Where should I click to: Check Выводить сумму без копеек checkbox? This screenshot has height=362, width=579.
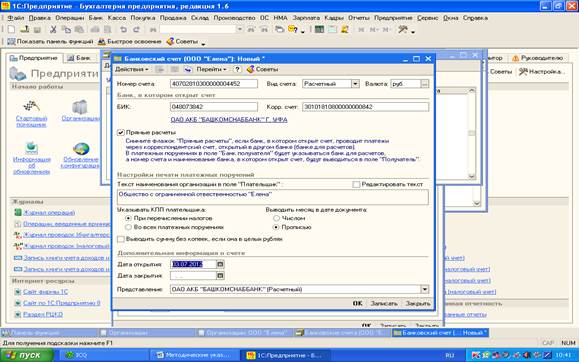click(121, 239)
